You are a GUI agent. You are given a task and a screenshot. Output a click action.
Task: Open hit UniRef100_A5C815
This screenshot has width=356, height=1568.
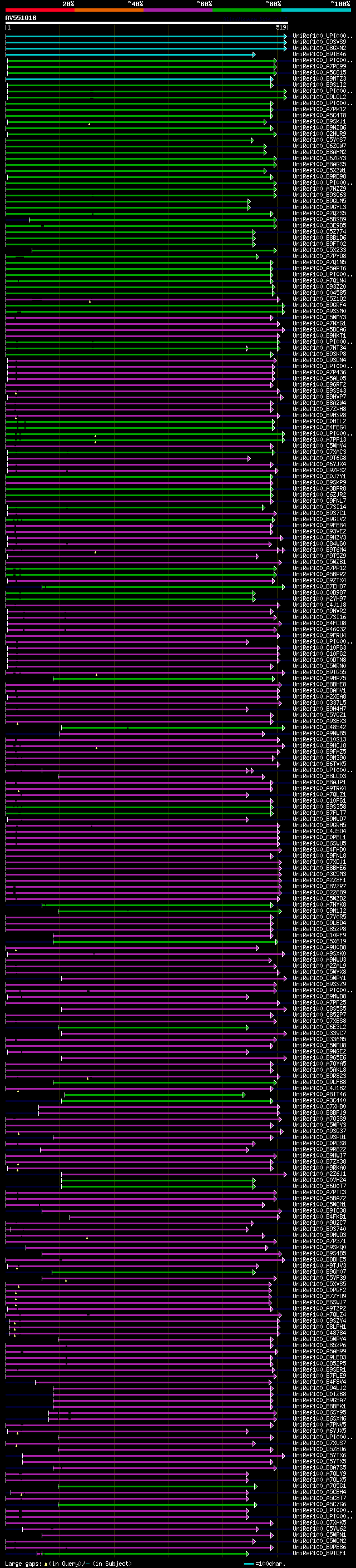tap(319, 72)
